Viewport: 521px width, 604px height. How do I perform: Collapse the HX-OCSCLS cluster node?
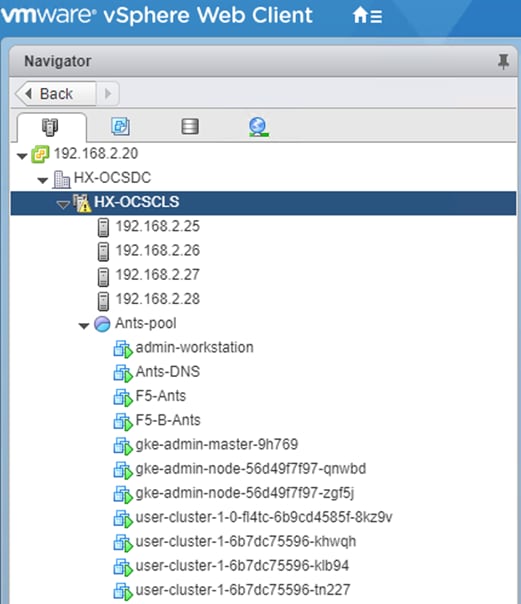(63, 204)
